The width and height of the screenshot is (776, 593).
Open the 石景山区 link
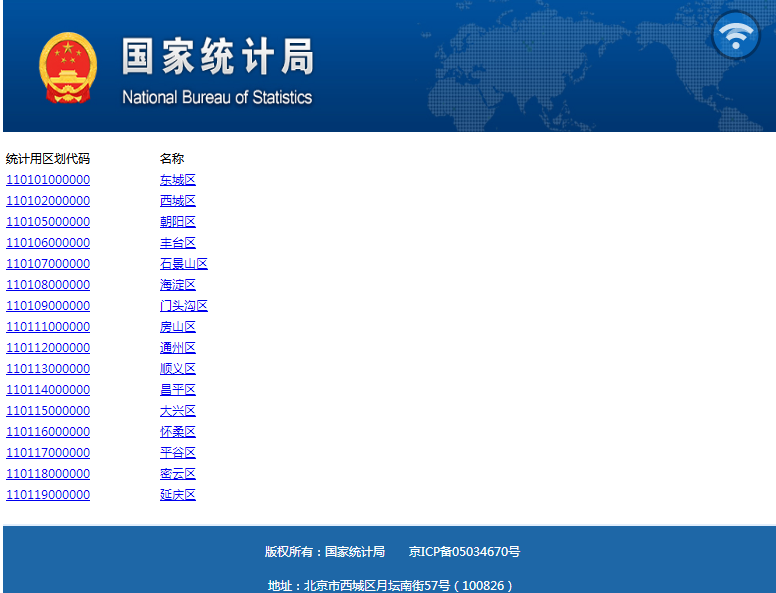pyautogui.click(x=184, y=264)
